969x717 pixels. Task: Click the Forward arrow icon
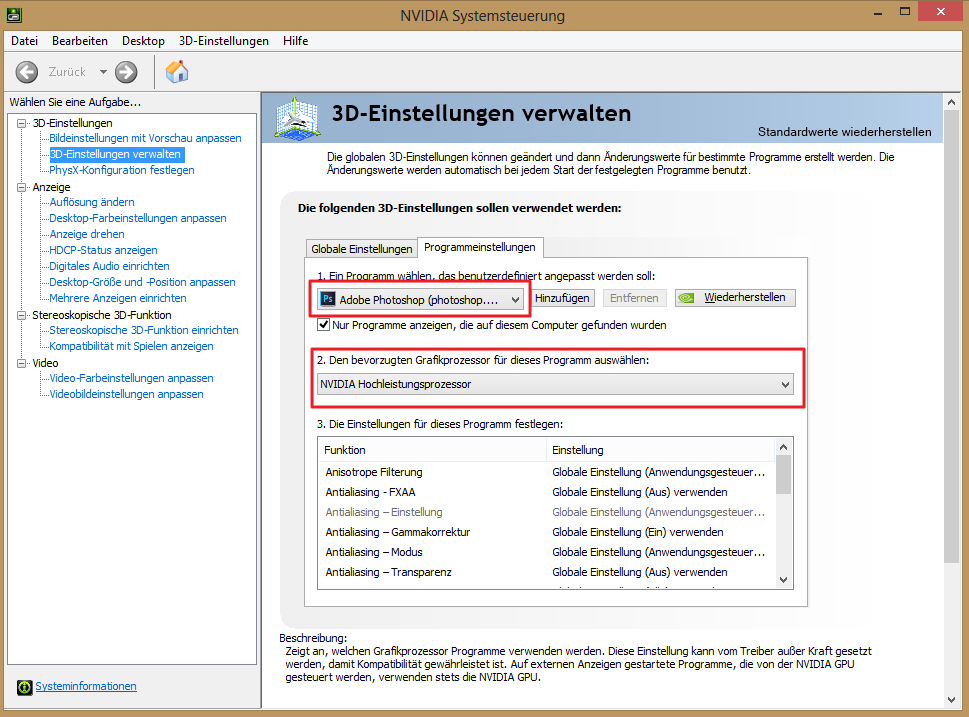click(126, 72)
